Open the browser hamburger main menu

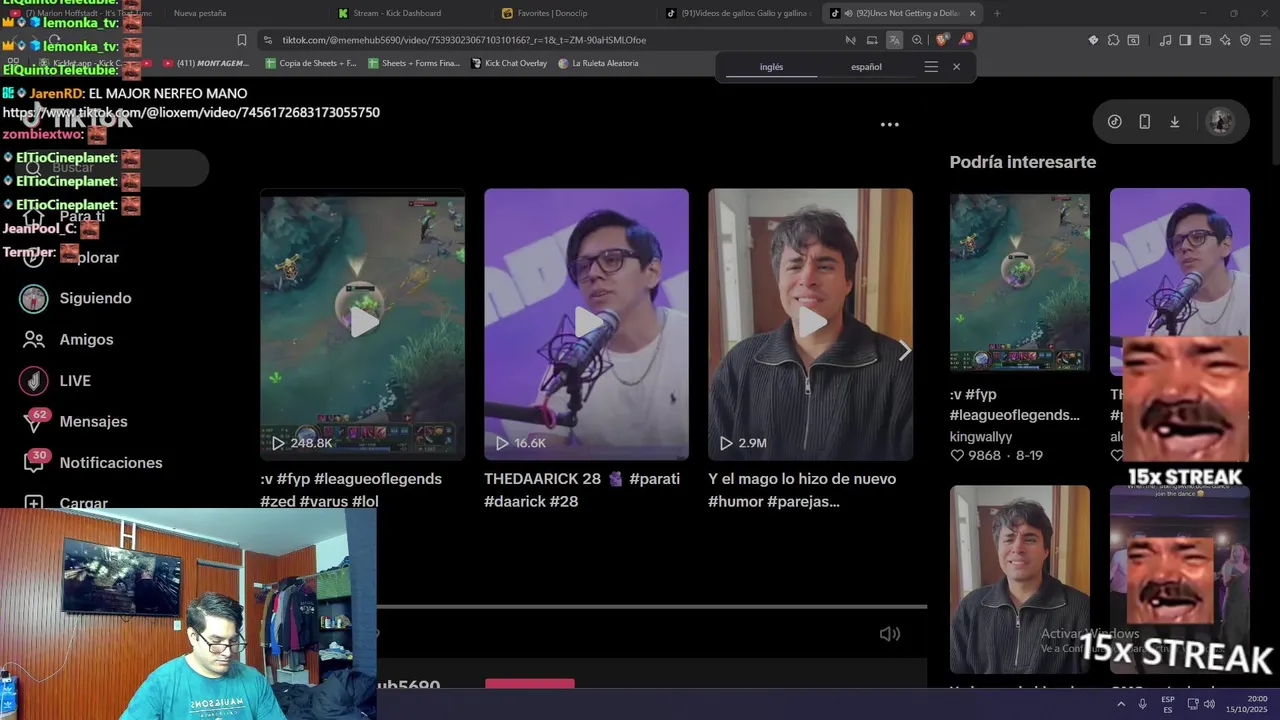coord(1265,40)
